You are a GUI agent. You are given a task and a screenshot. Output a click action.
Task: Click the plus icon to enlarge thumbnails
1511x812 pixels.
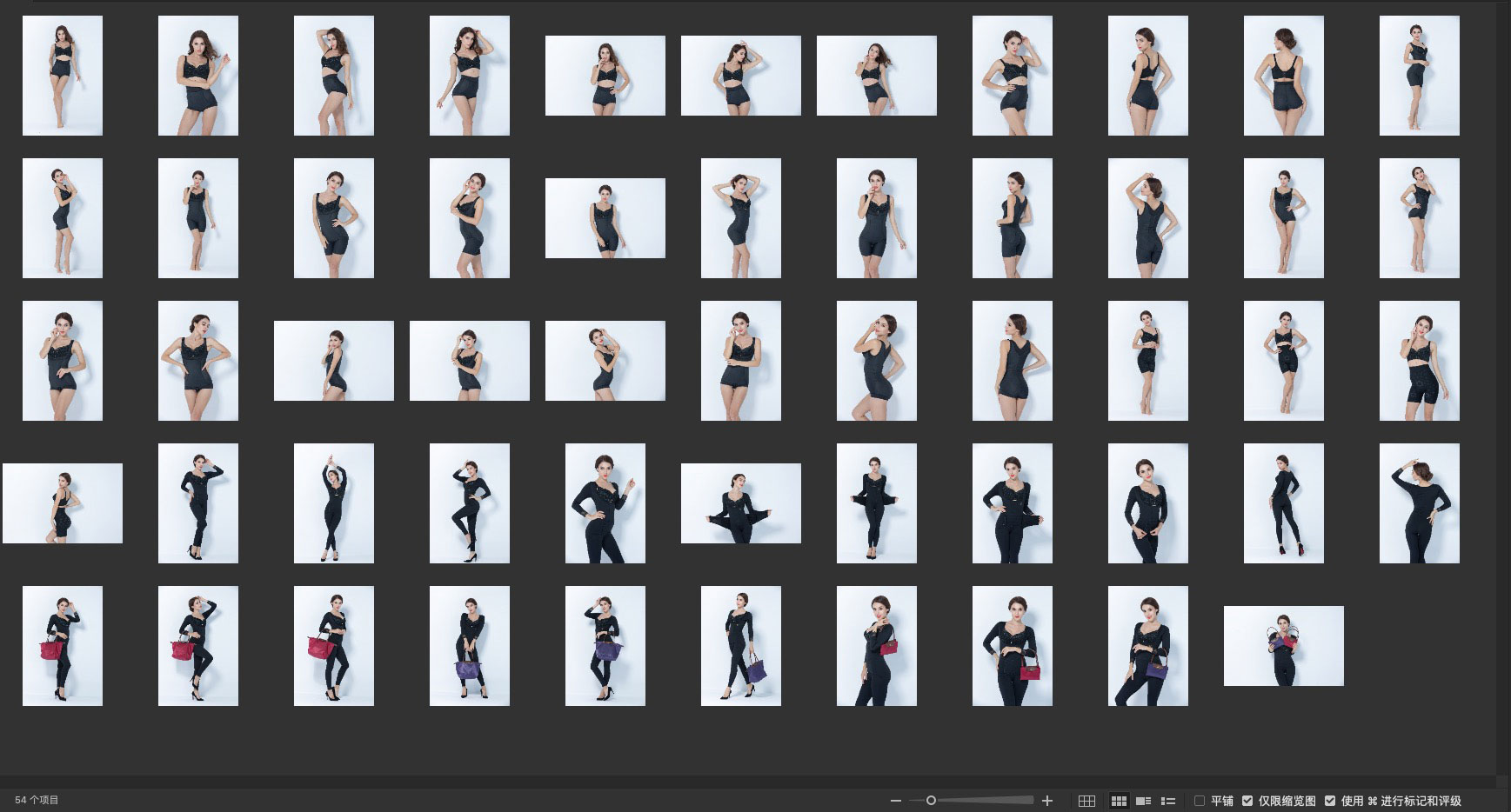pos(1047,801)
